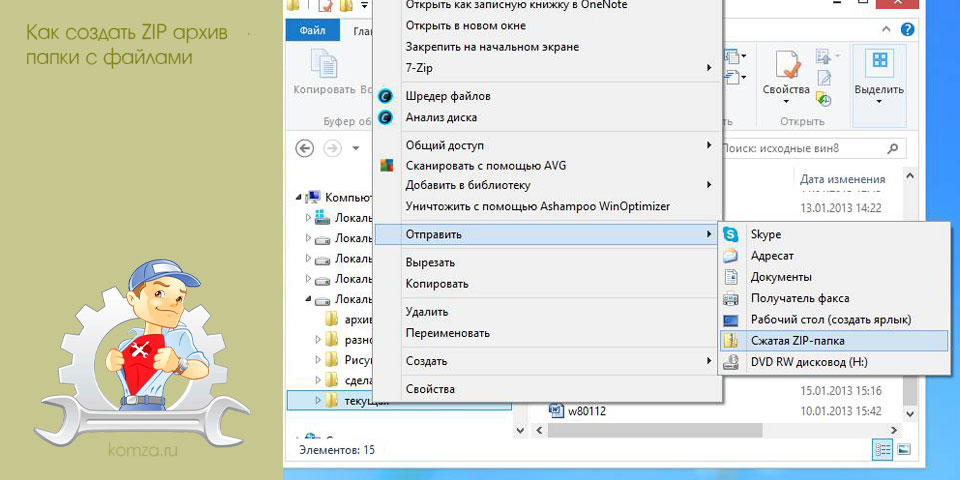Switch to details view icon in status bar

pos(882,450)
